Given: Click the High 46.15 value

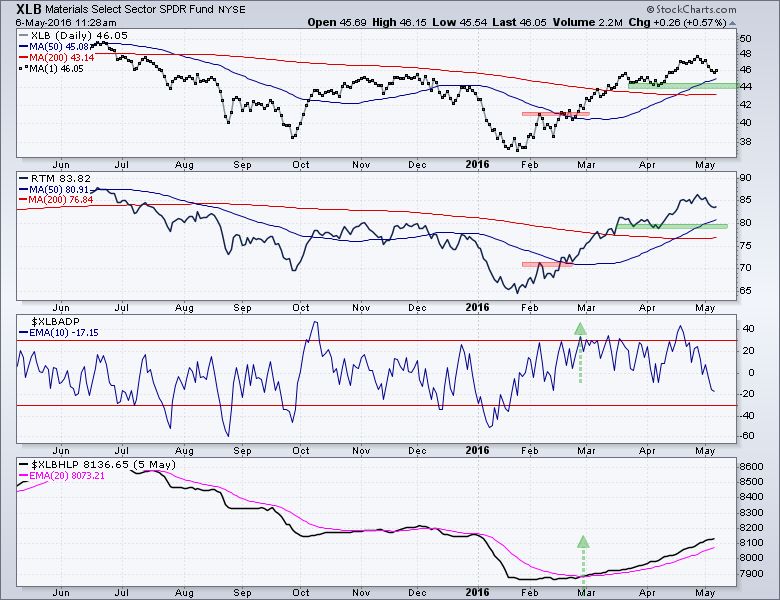Looking at the screenshot, I should [400, 22].
